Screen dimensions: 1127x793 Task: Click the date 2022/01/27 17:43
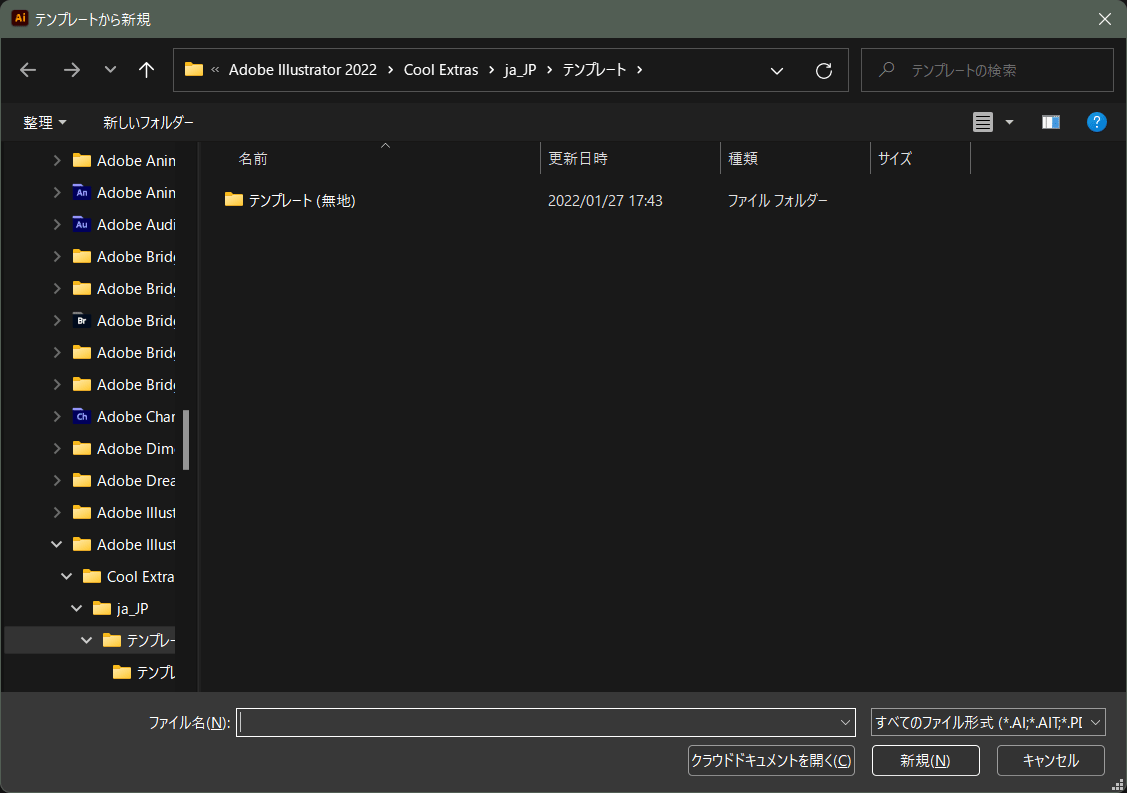click(605, 201)
